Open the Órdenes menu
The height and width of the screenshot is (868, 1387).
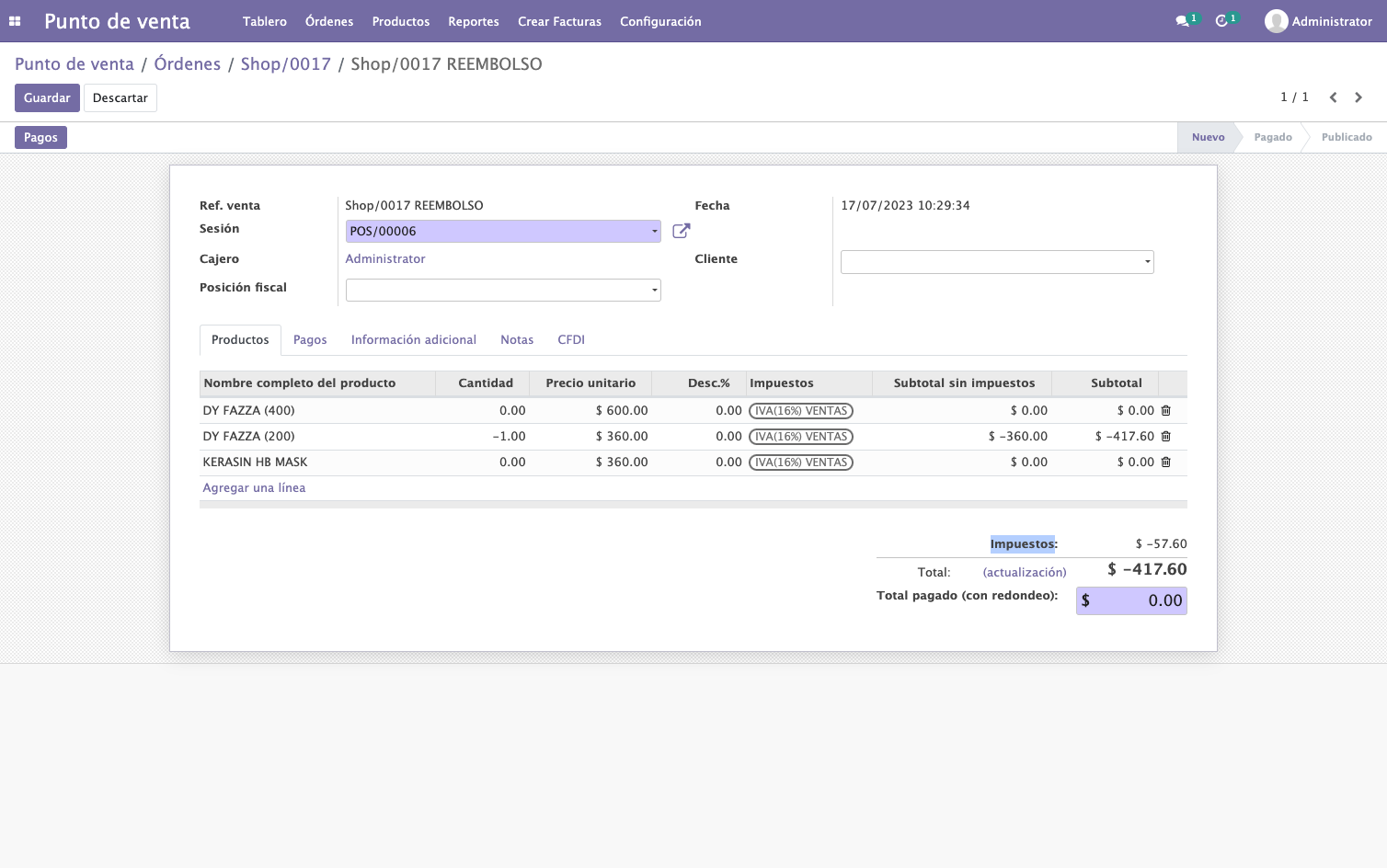click(329, 21)
